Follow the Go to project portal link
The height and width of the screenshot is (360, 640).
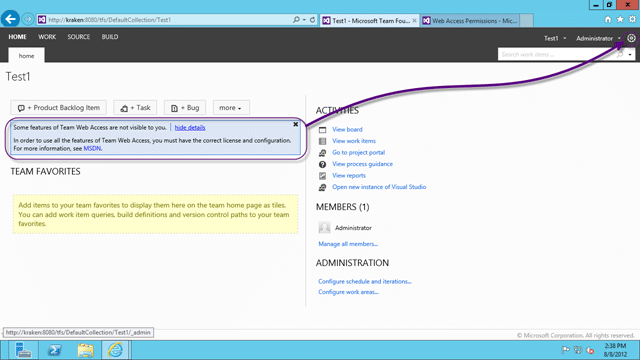click(x=358, y=152)
